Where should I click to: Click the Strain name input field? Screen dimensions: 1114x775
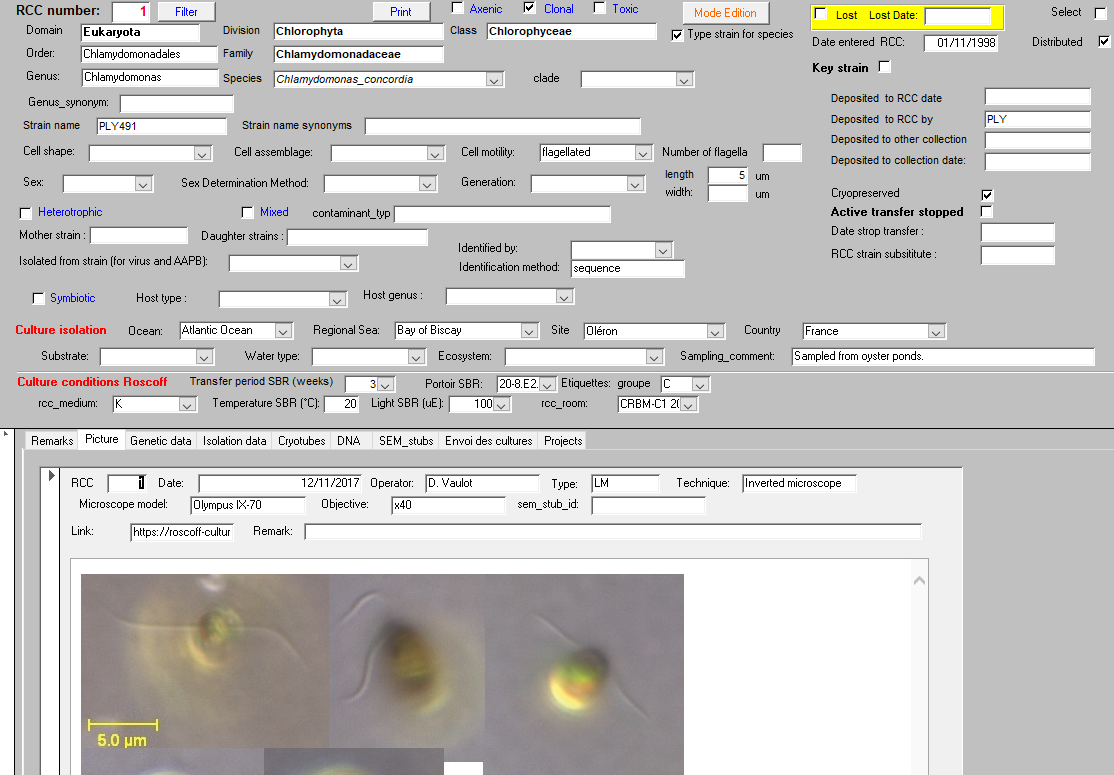click(x=161, y=126)
